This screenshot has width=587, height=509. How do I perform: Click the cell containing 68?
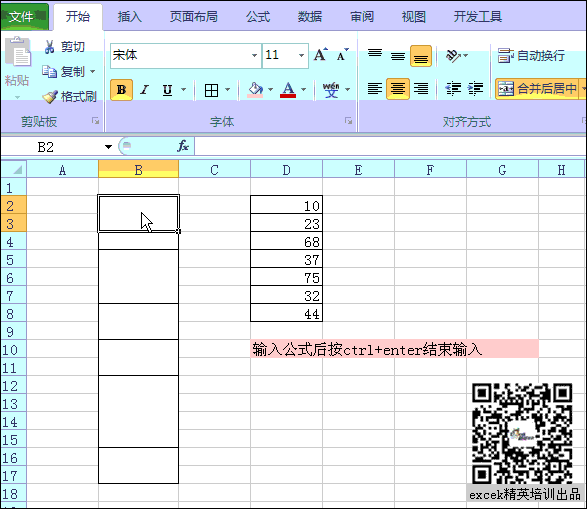click(286, 241)
